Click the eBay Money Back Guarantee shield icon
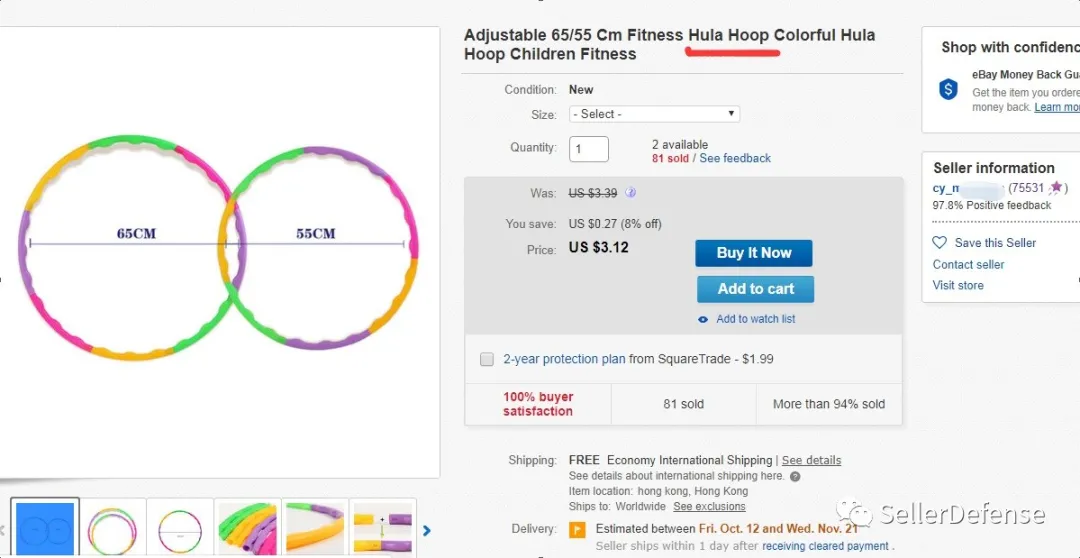 [x=948, y=90]
